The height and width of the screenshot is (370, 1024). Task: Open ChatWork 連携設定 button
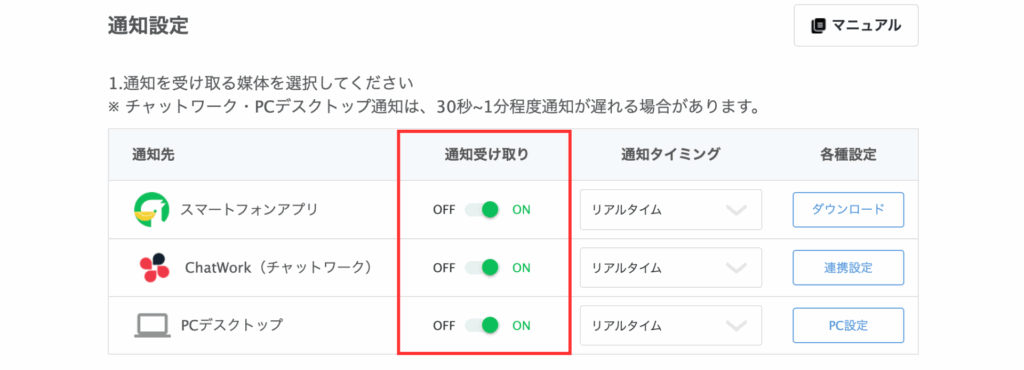[848, 268]
